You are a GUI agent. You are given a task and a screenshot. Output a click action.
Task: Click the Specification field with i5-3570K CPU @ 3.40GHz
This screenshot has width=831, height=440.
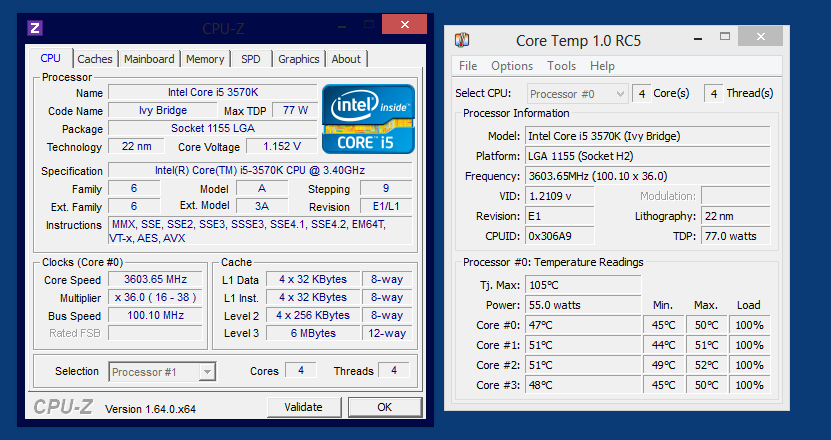[260, 170]
